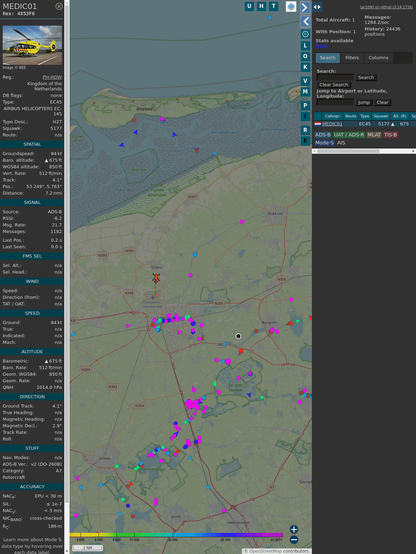Toggle the K map button

coord(305,67)
